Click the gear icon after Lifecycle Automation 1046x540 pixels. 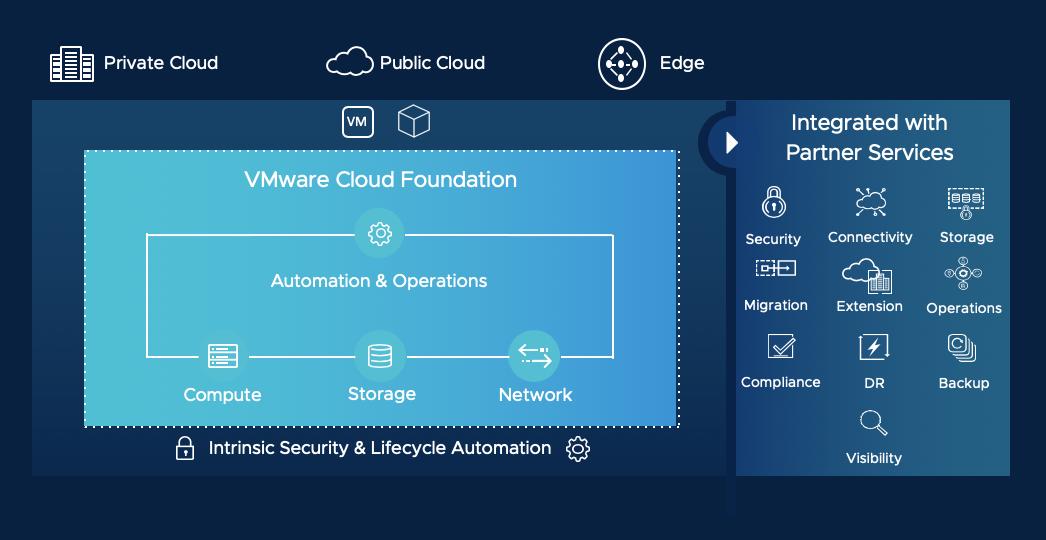coord(578,449)
